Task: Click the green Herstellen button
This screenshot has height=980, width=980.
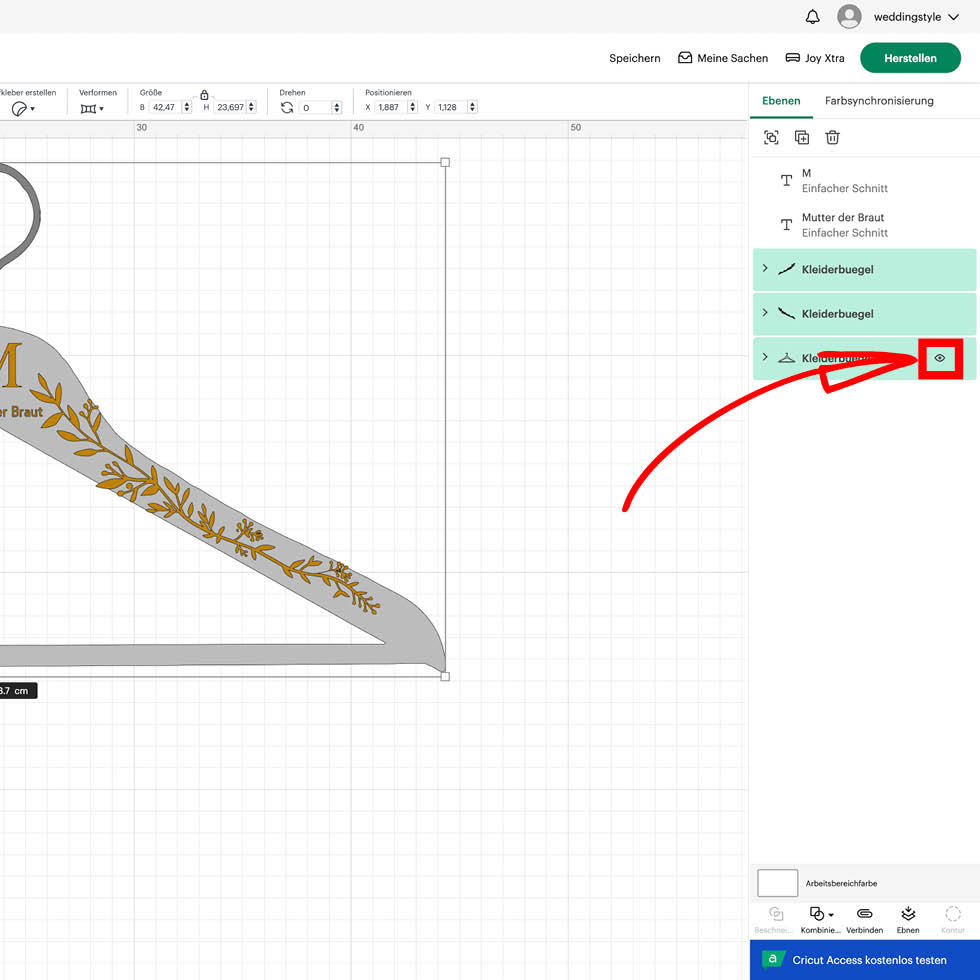Action: [910, 58]
